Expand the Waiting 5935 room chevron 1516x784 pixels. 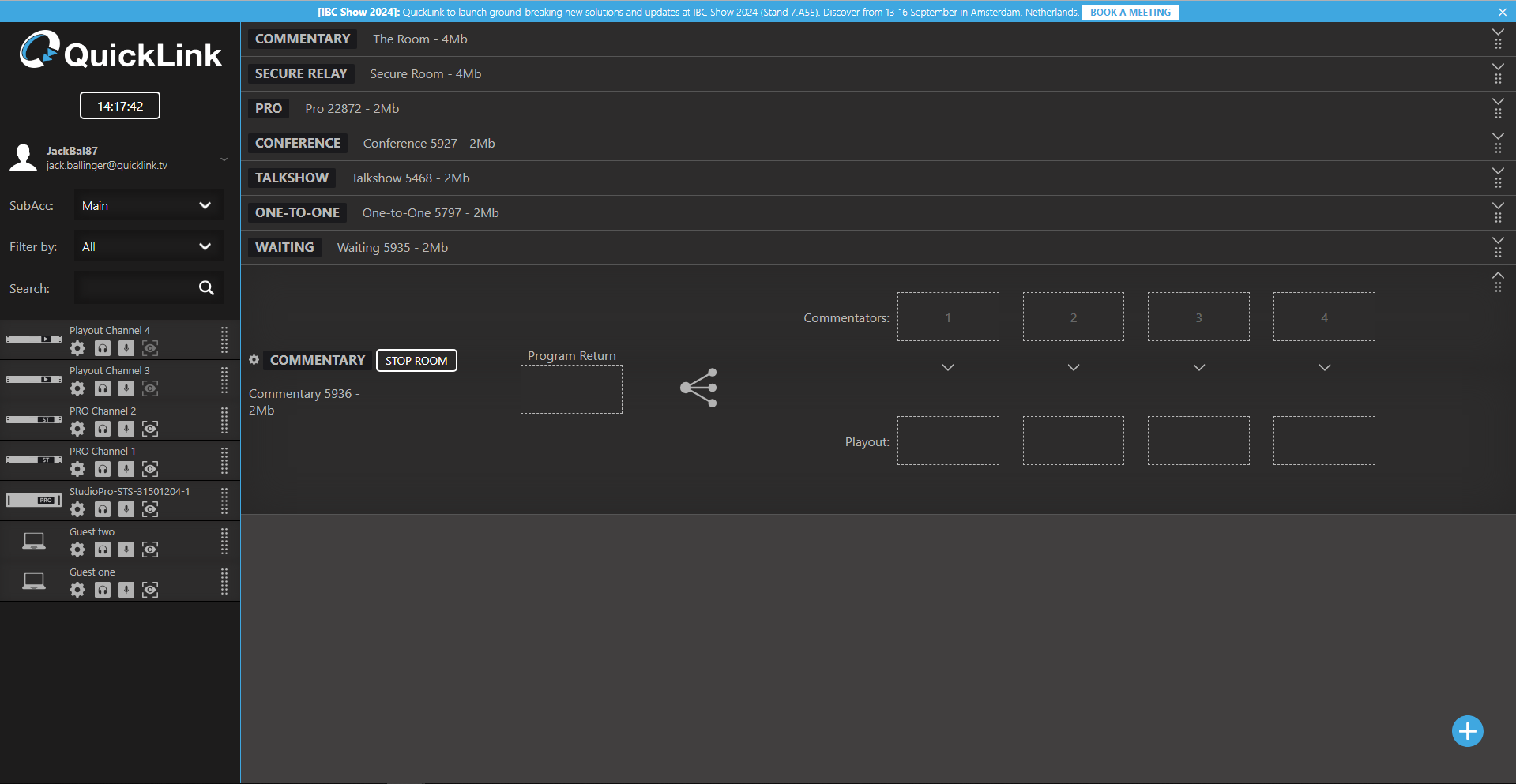[1498, 241]
